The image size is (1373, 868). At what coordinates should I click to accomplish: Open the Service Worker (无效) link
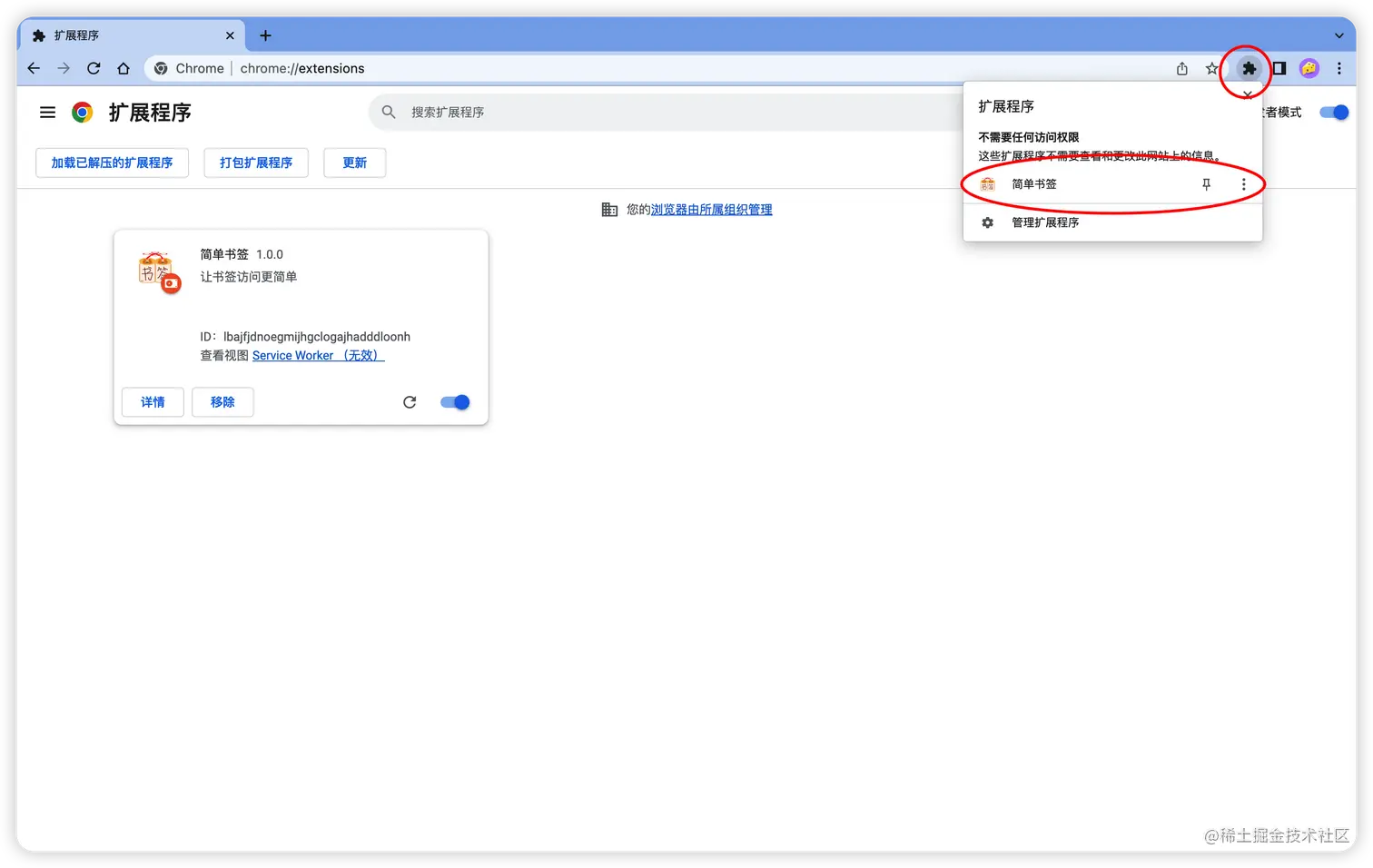tap(319, 356)
